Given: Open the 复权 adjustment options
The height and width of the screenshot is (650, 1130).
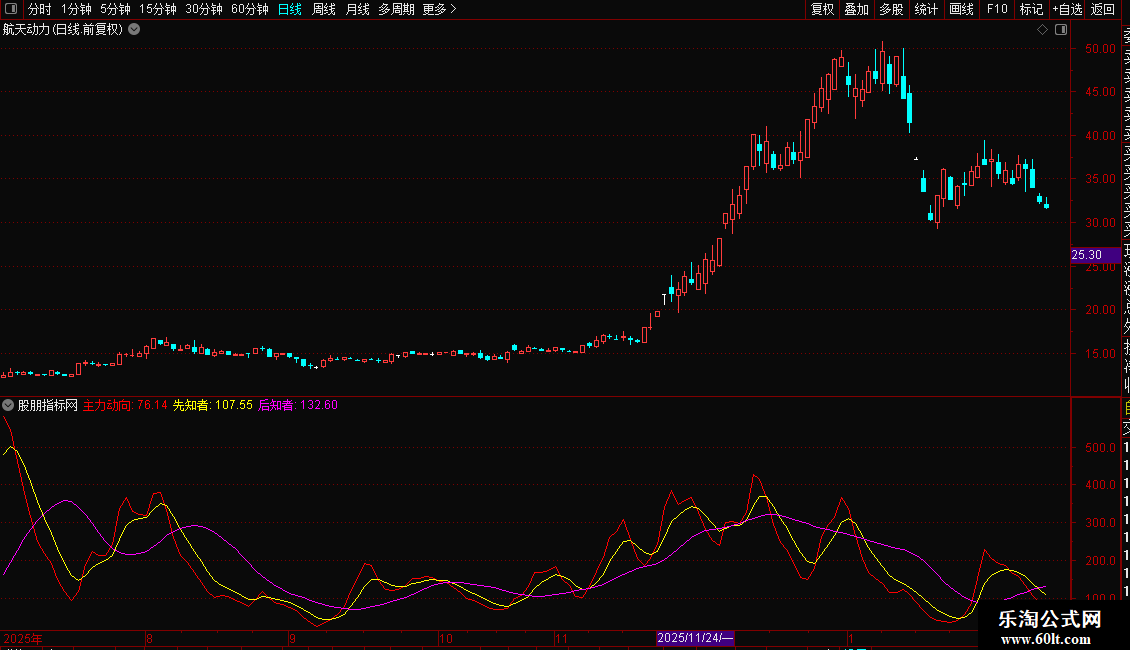Looking at the screenshot, I should (x=822, y=9).
